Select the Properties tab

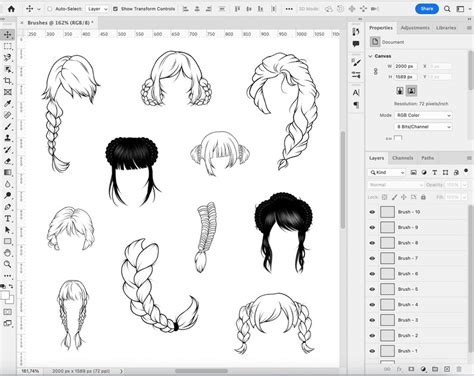381,28
